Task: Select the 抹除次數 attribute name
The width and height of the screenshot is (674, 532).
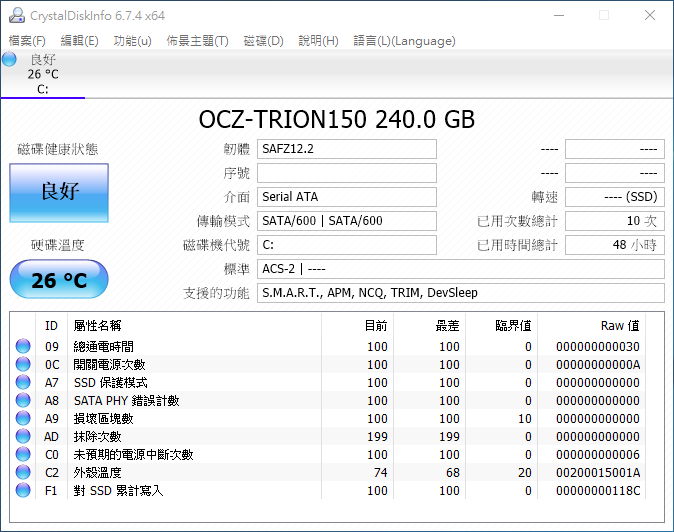Action: click(98, 437)
